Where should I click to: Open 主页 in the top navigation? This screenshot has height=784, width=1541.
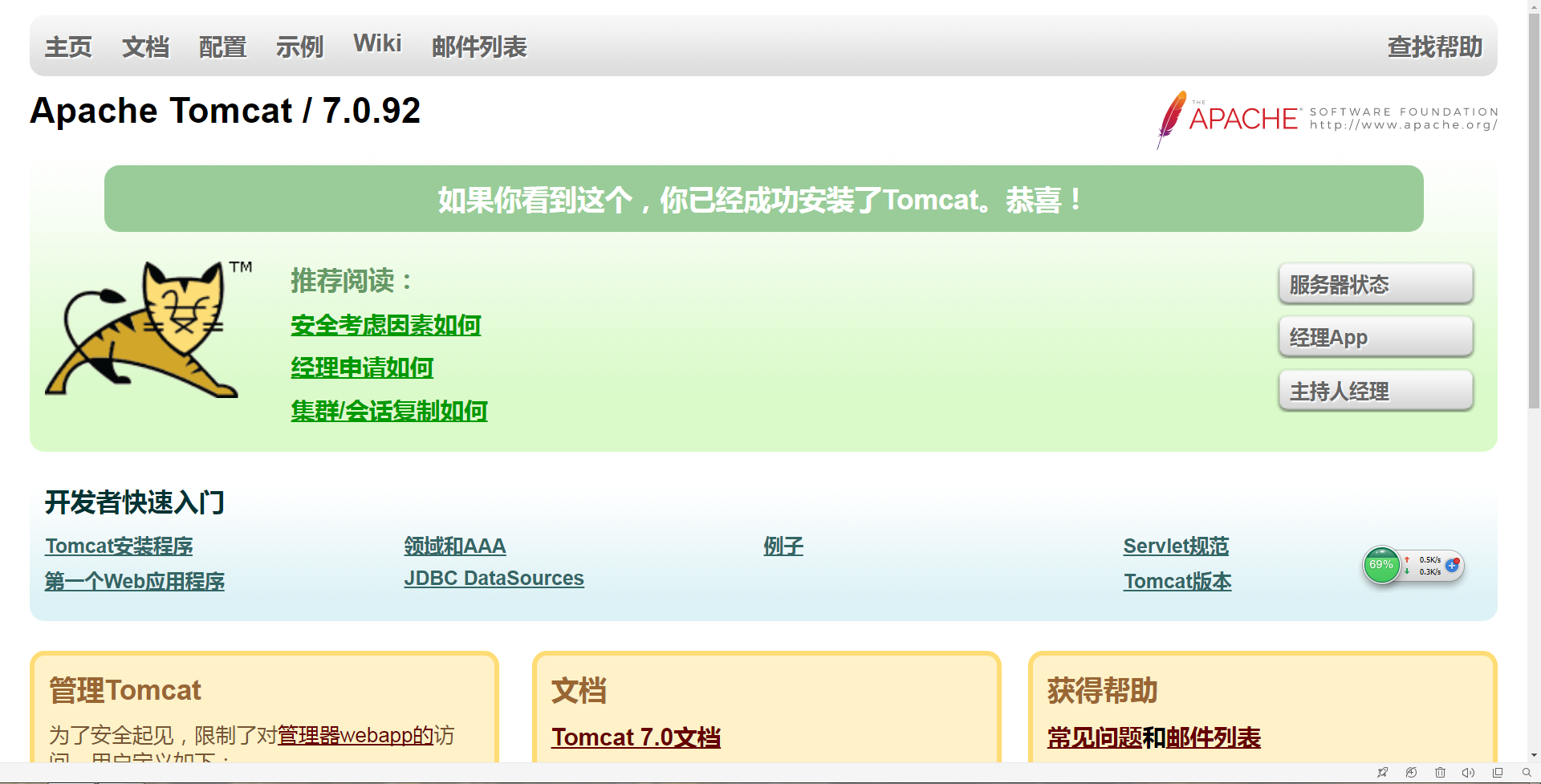(x=68, y=47)
